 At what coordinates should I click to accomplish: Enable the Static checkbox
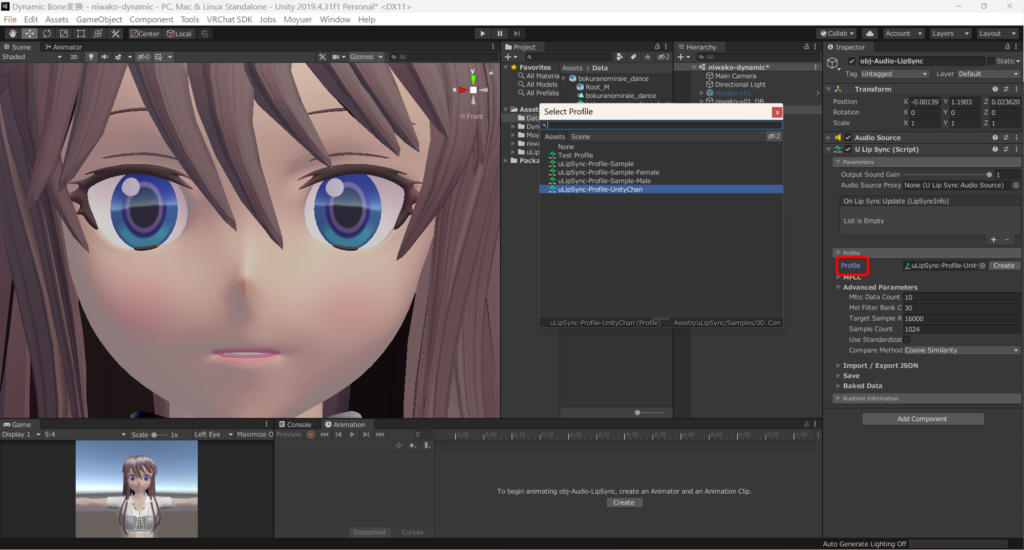[x=991, y=61]
